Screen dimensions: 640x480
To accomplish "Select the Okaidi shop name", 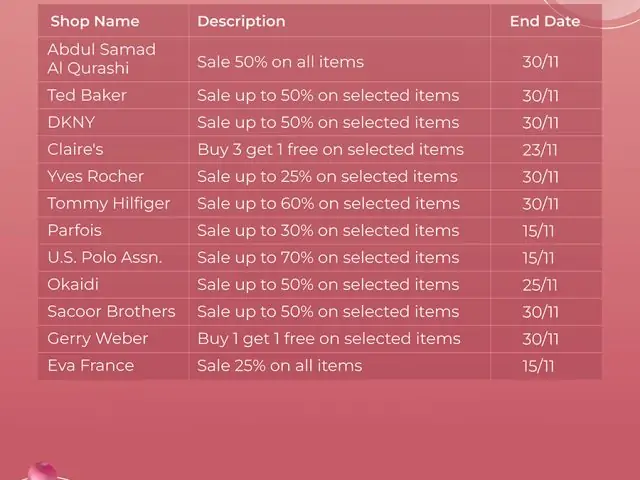I will click(x=73, y=284).
